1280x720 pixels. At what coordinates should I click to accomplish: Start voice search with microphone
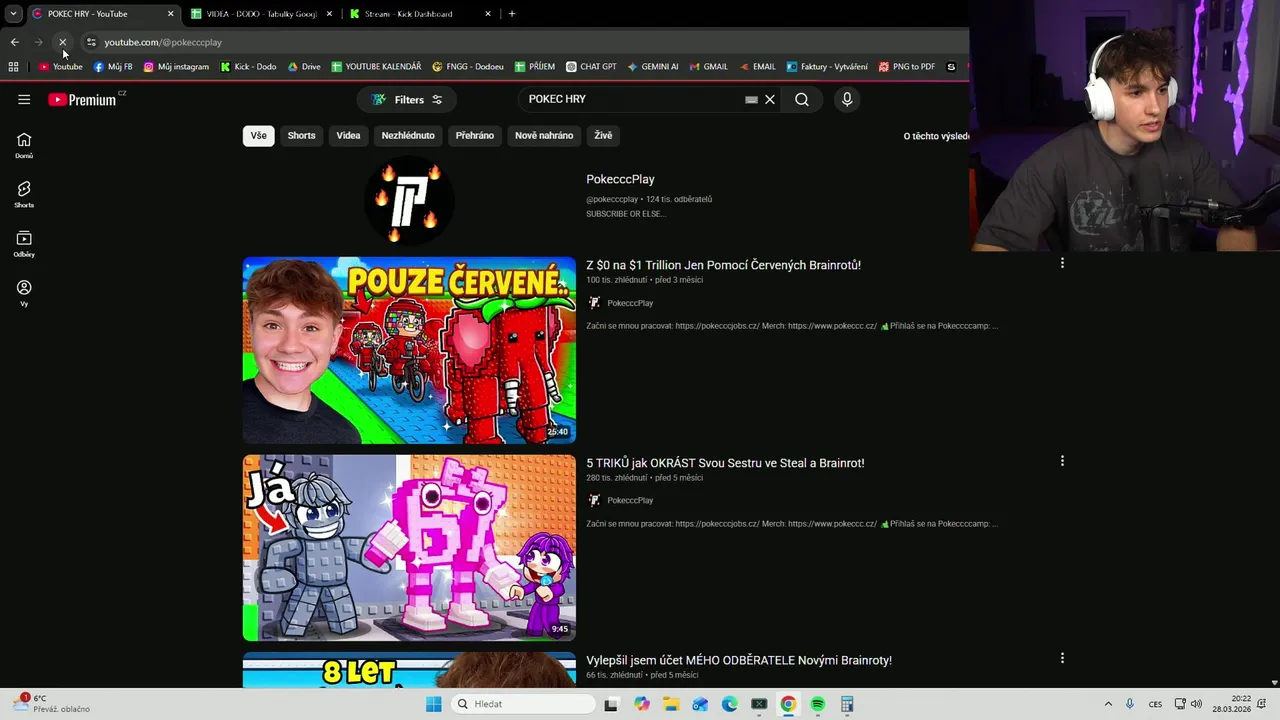point(847,99)
